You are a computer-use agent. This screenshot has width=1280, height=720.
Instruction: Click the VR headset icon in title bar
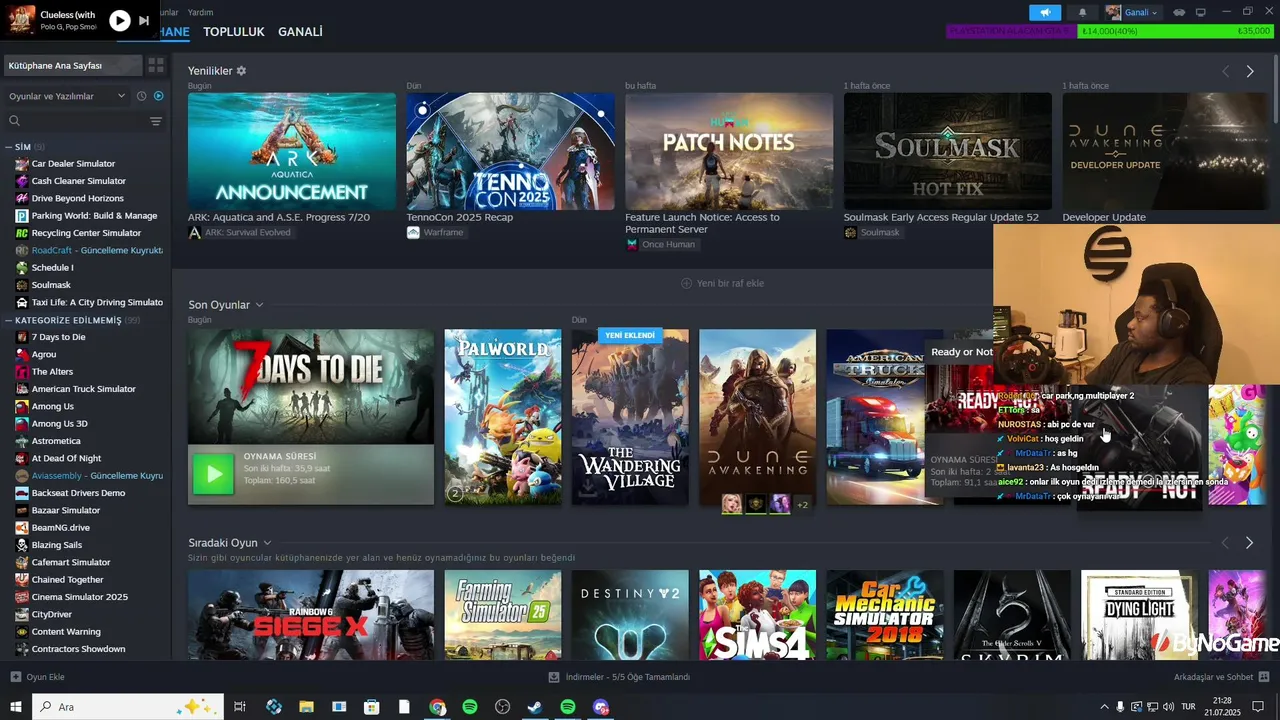coord(1179,13)
